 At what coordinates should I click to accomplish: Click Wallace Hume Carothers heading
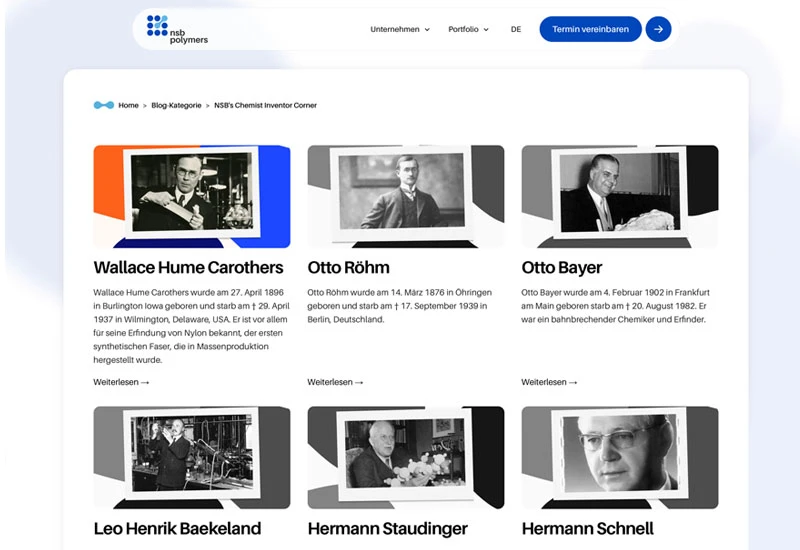(x=188, y=267)
